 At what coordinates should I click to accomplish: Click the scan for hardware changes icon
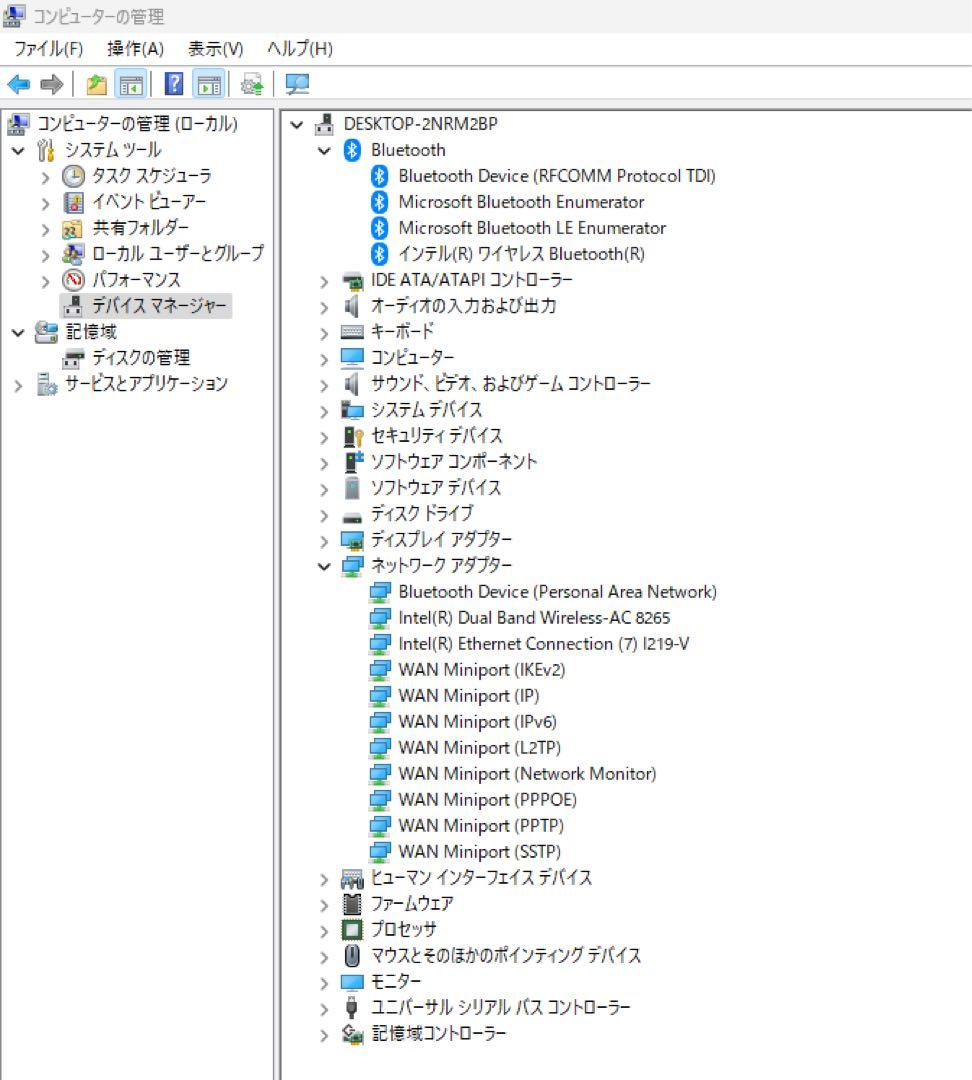click(x=250, y=84)
